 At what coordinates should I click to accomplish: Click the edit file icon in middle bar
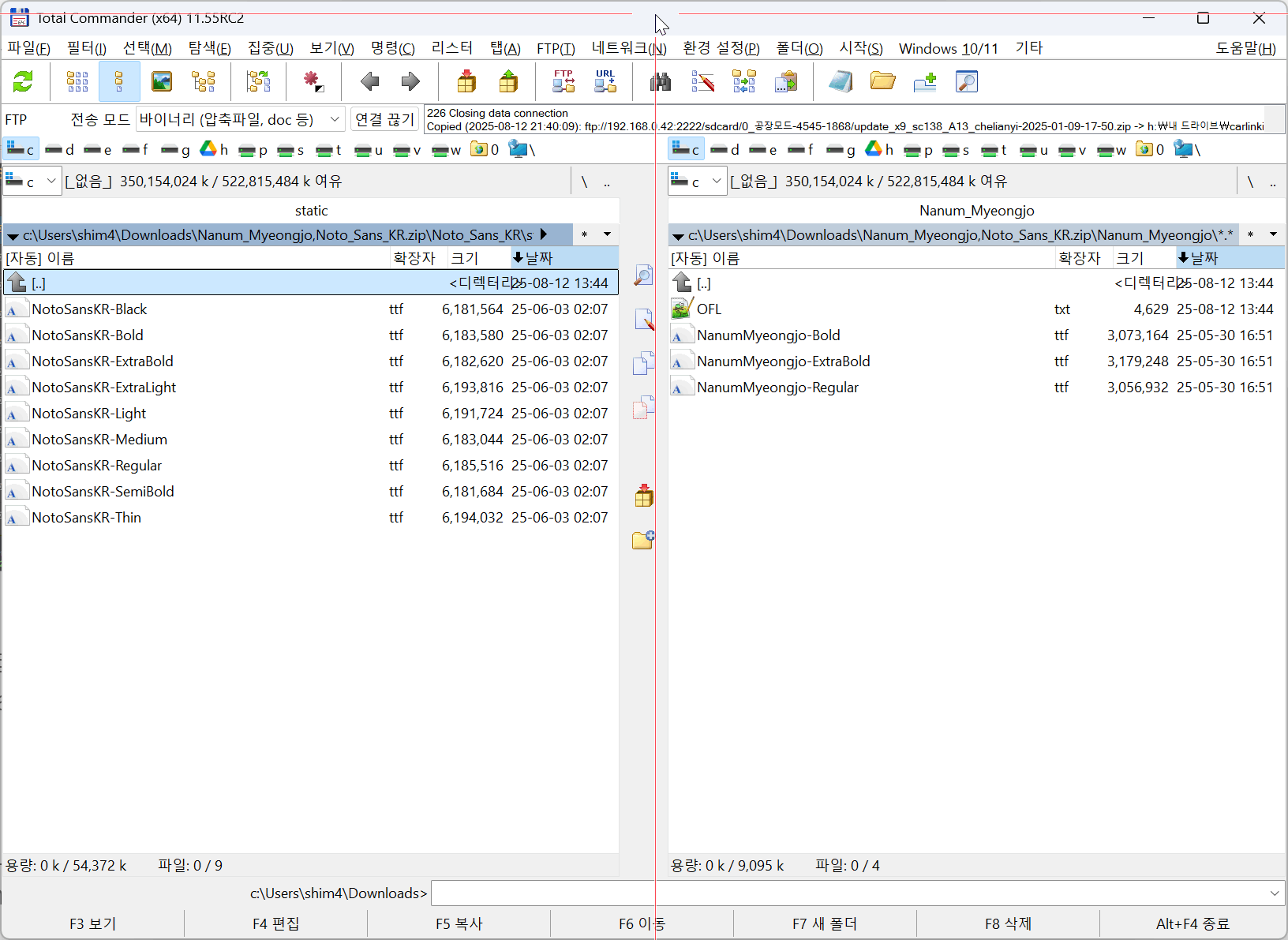(643, 320)
